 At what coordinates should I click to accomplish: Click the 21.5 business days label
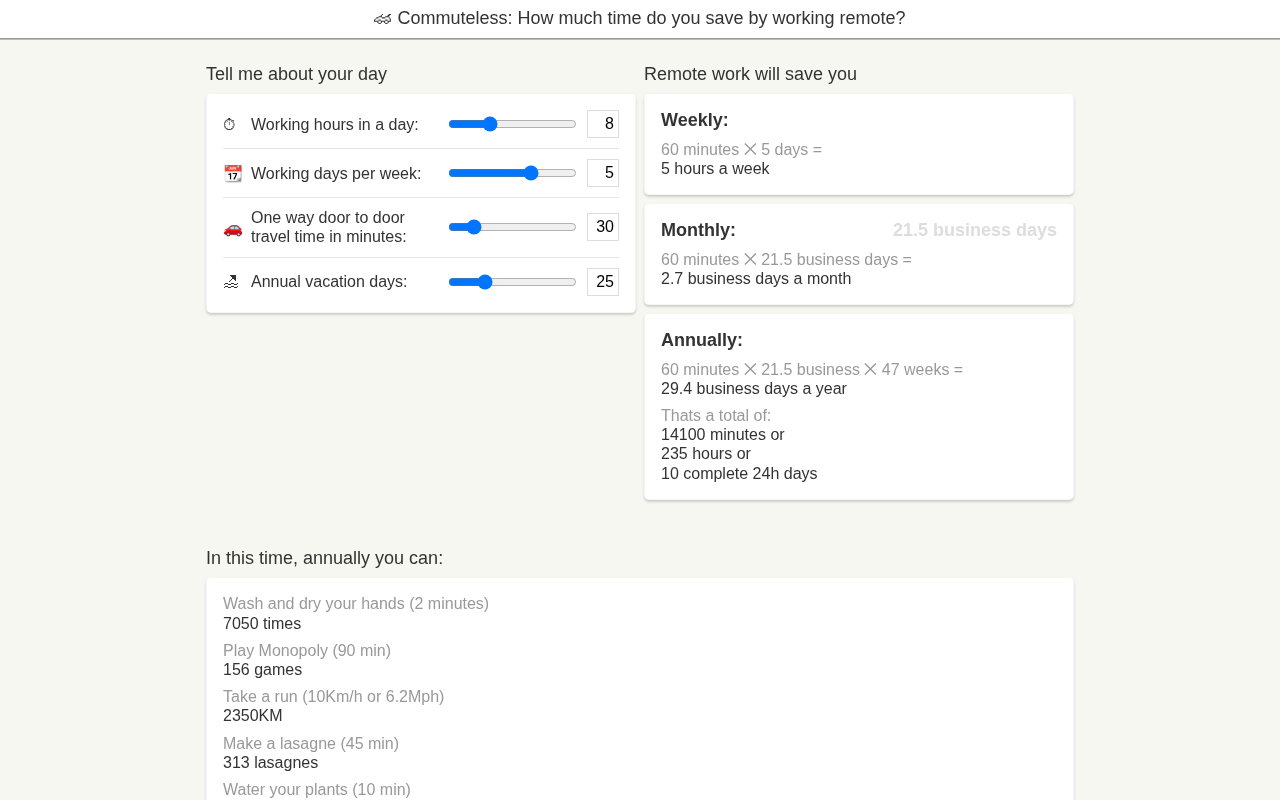pyautogui.click(x=975, y=230)
